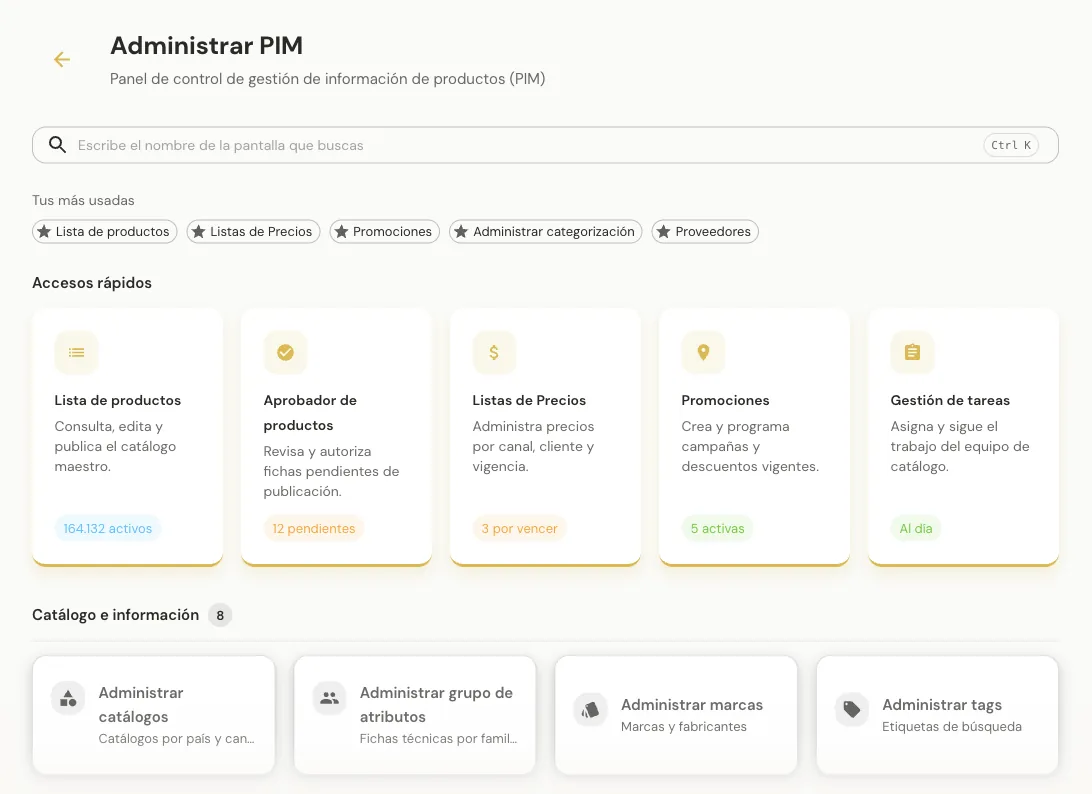Click star icon in Administrar categorización chip
This screenshot has width=1092, height=794.
461,231
